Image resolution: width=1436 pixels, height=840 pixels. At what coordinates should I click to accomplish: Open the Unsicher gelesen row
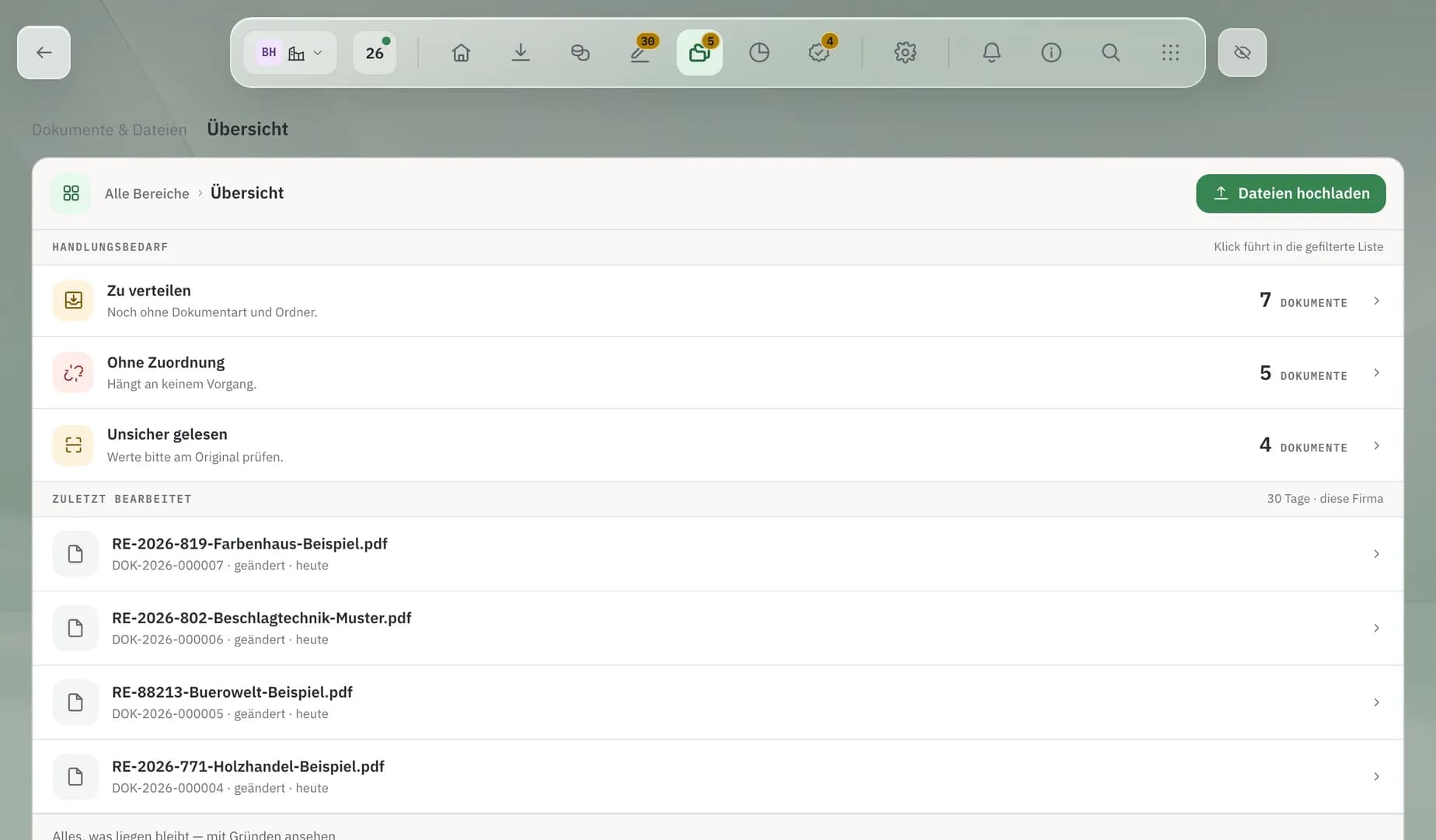click(718, 445)
